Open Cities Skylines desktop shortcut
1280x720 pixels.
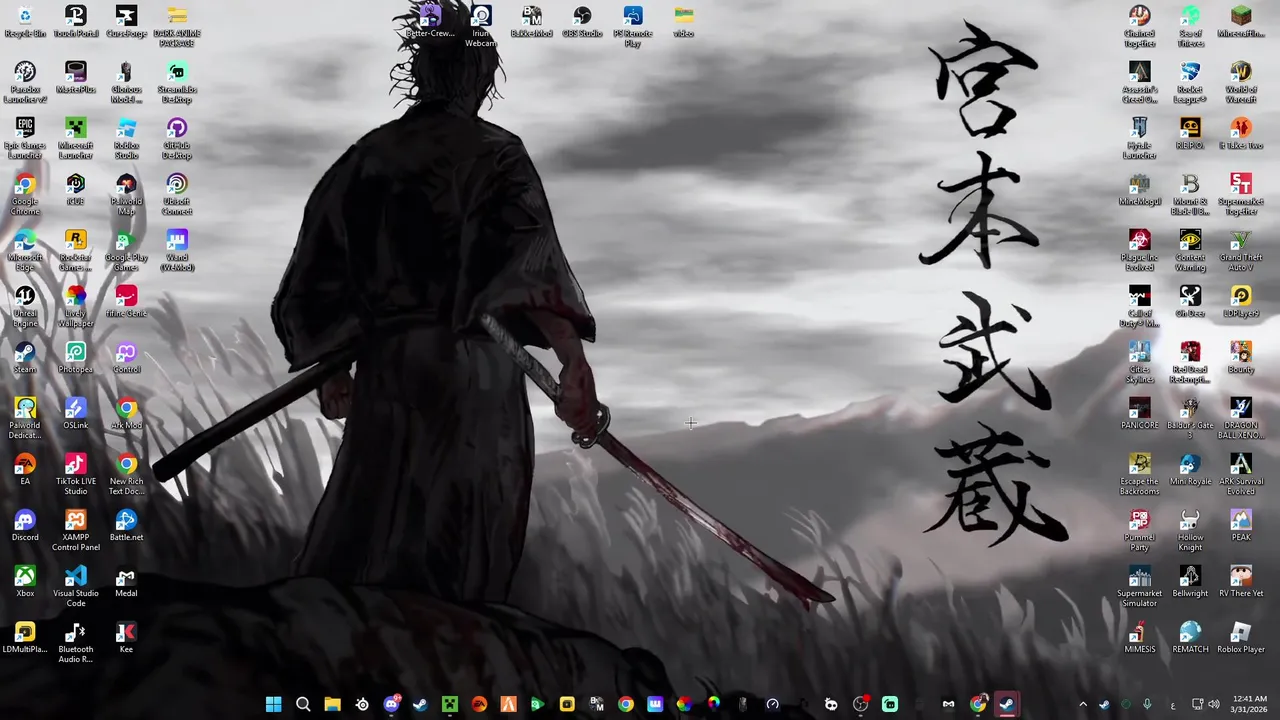coord(1139,363)
